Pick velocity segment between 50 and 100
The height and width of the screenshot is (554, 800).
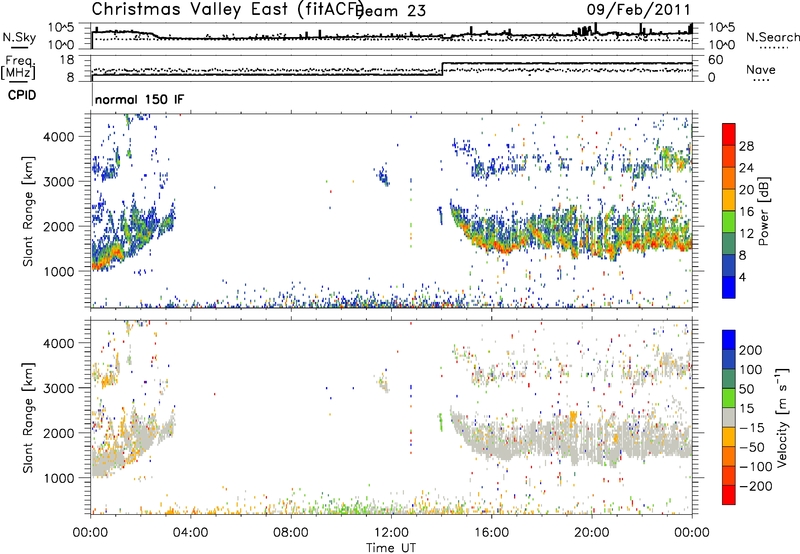(x=729, y=379)
